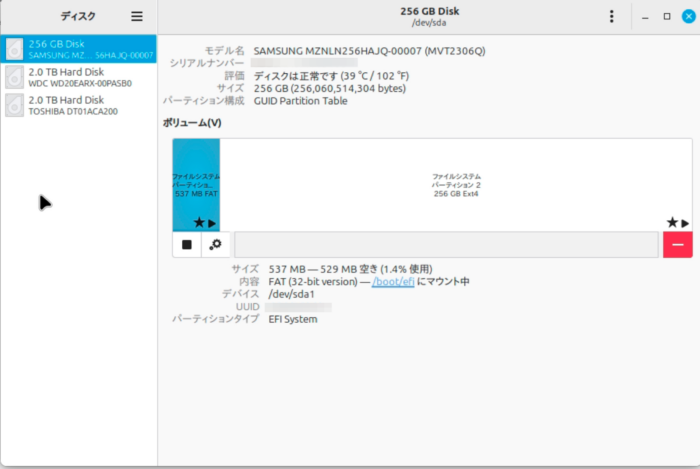Click the 256 GB Disk window title
The image size is (700, 469).
429,12
